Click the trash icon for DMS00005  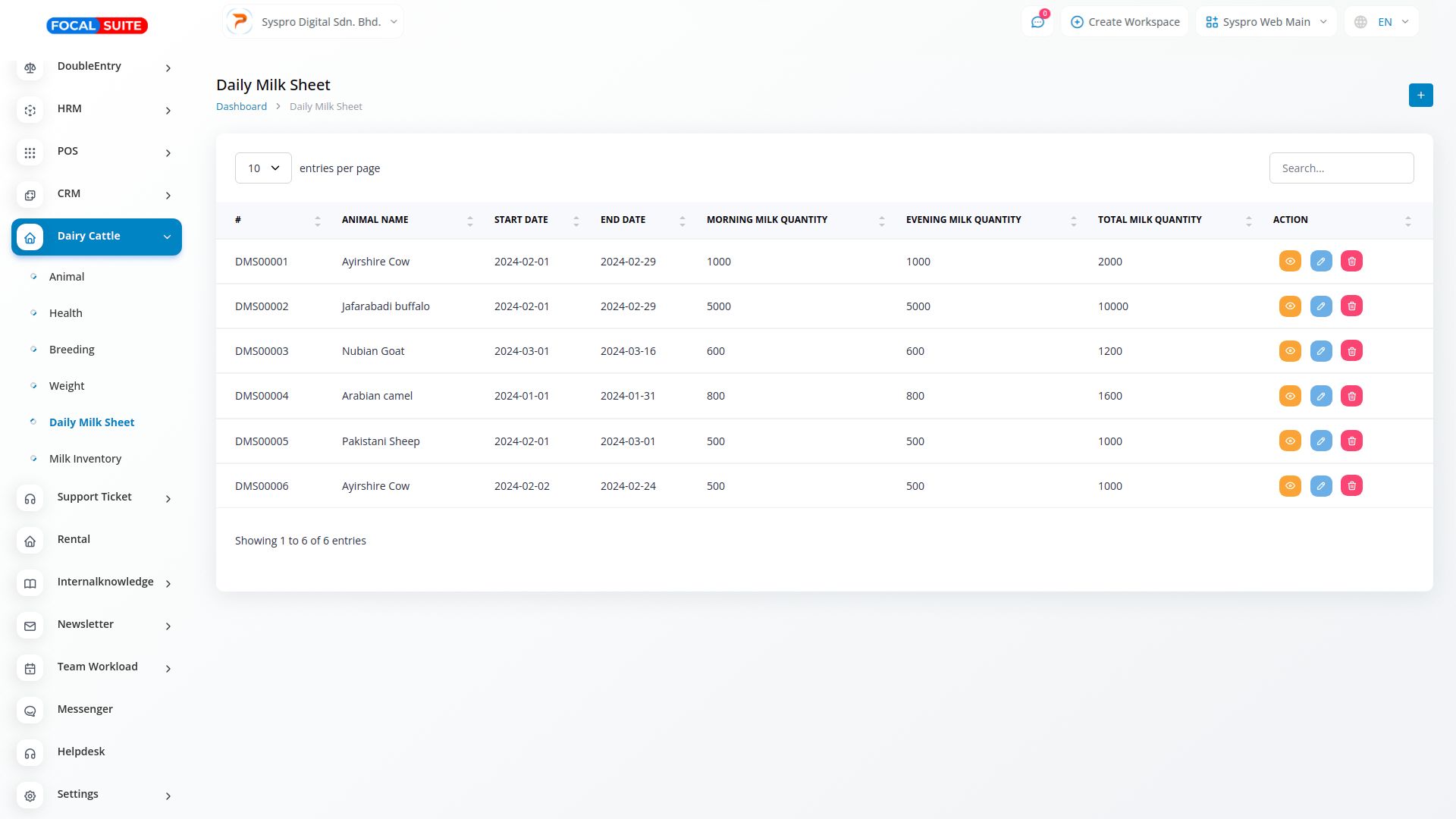(1351, 441)
